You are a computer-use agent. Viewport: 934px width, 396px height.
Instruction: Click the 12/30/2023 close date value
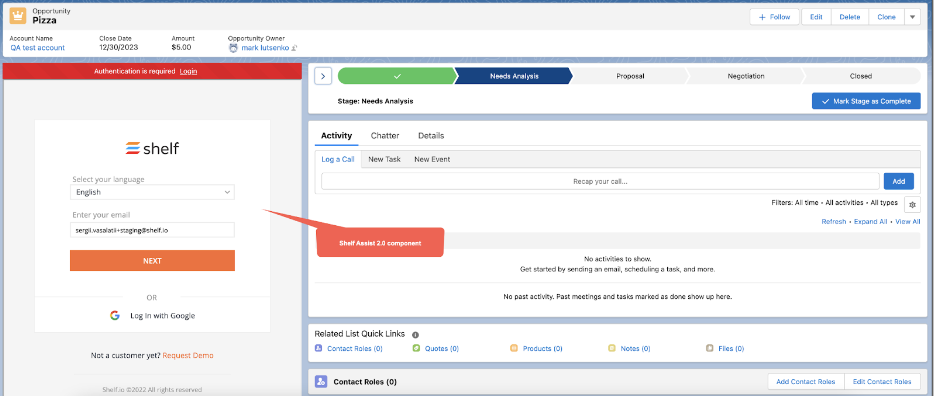pos(119,48)
